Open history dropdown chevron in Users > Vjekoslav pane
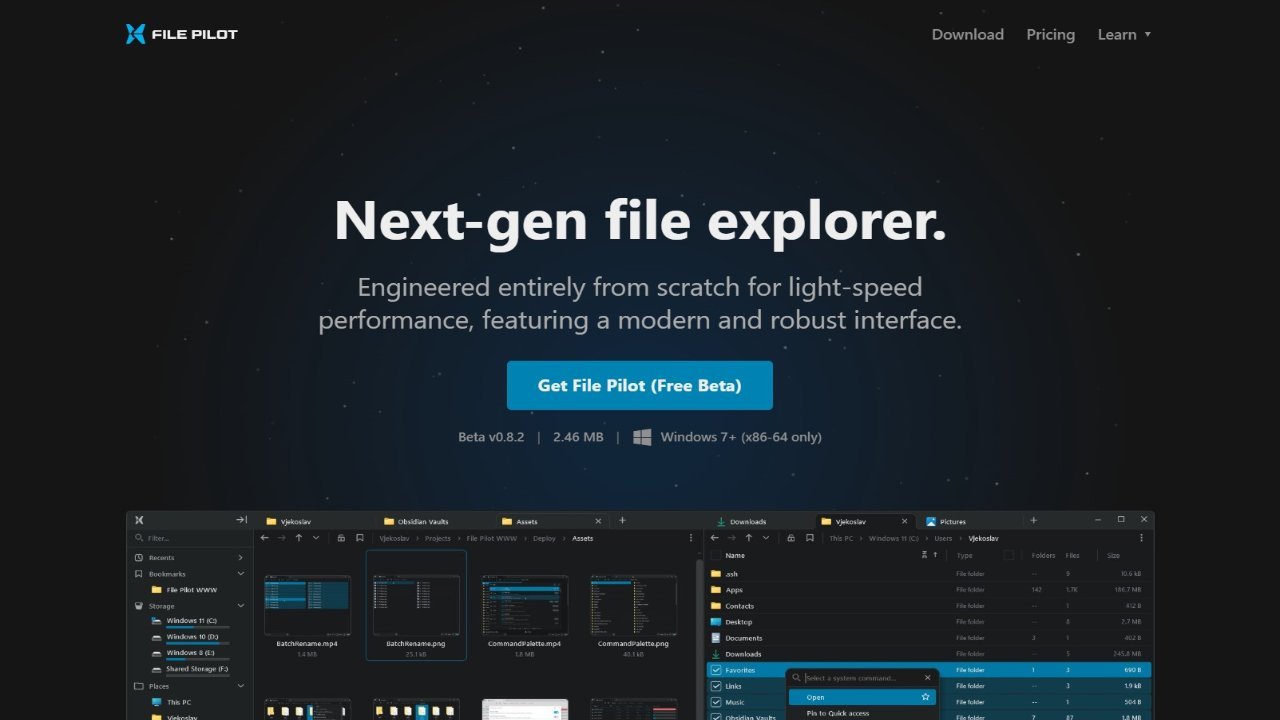This screenshot has width=1280, height=720. 766,538
